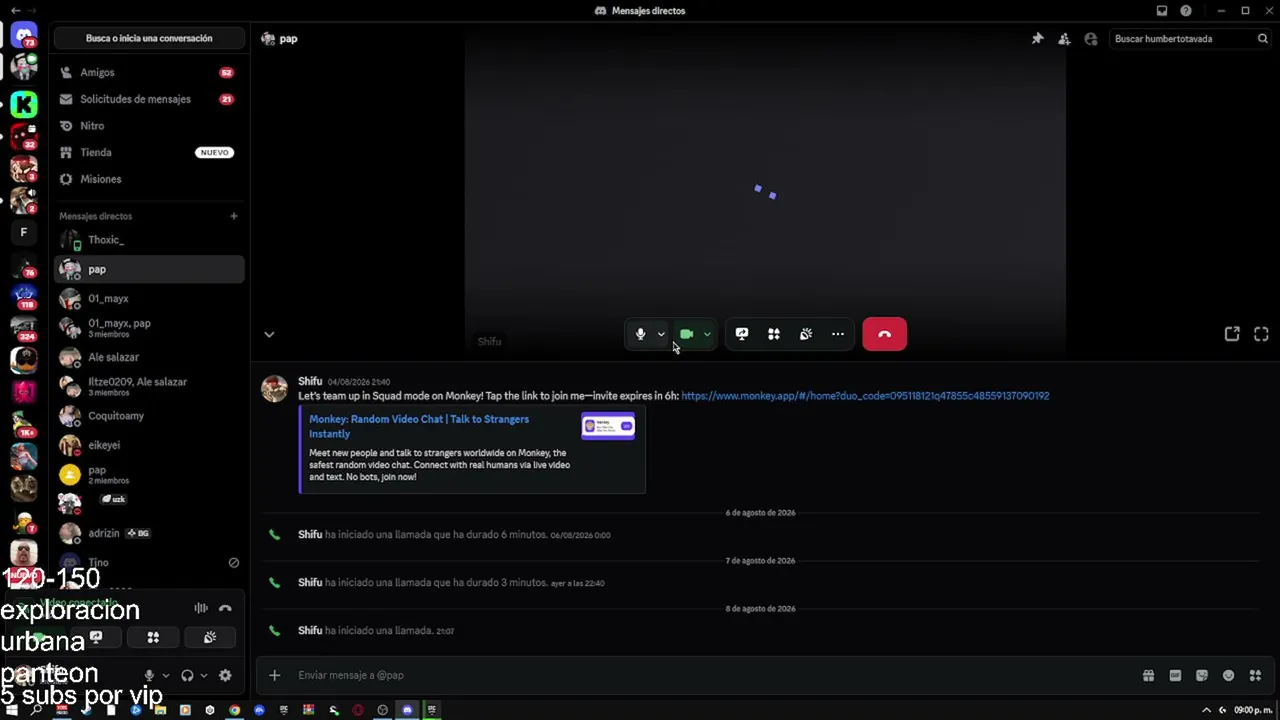Open camera options arrow beside the camera button

[707, 334]
